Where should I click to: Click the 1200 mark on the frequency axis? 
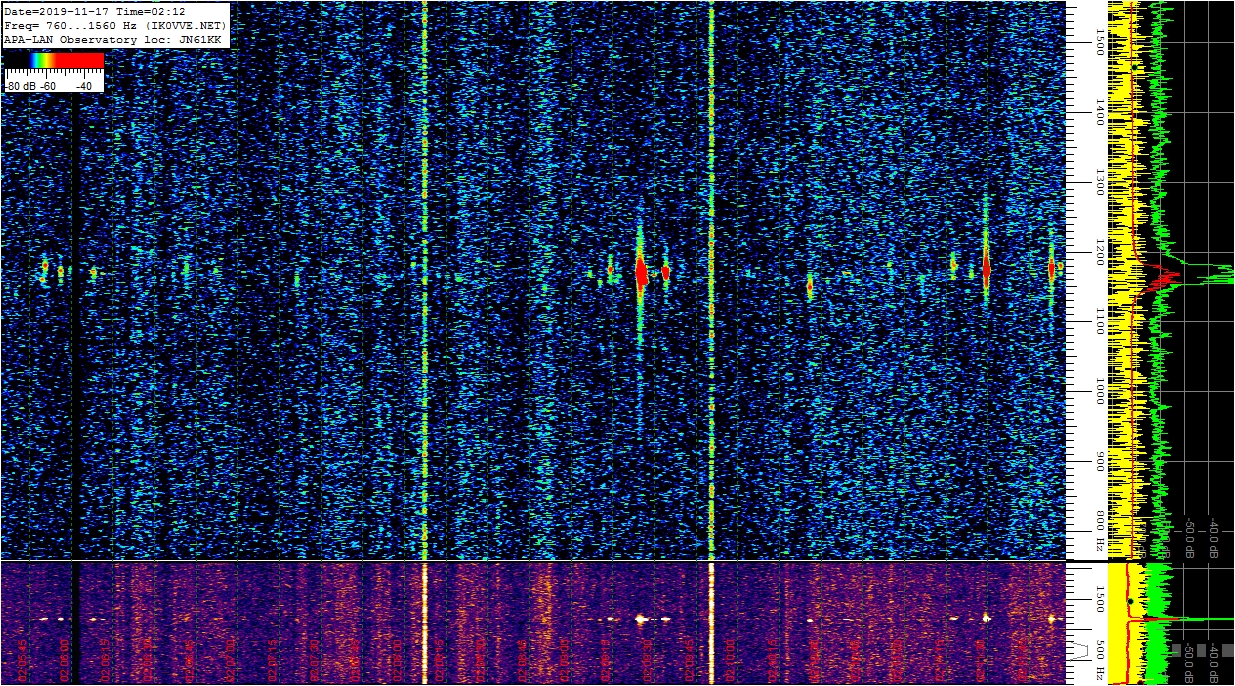click(1099, 252)
